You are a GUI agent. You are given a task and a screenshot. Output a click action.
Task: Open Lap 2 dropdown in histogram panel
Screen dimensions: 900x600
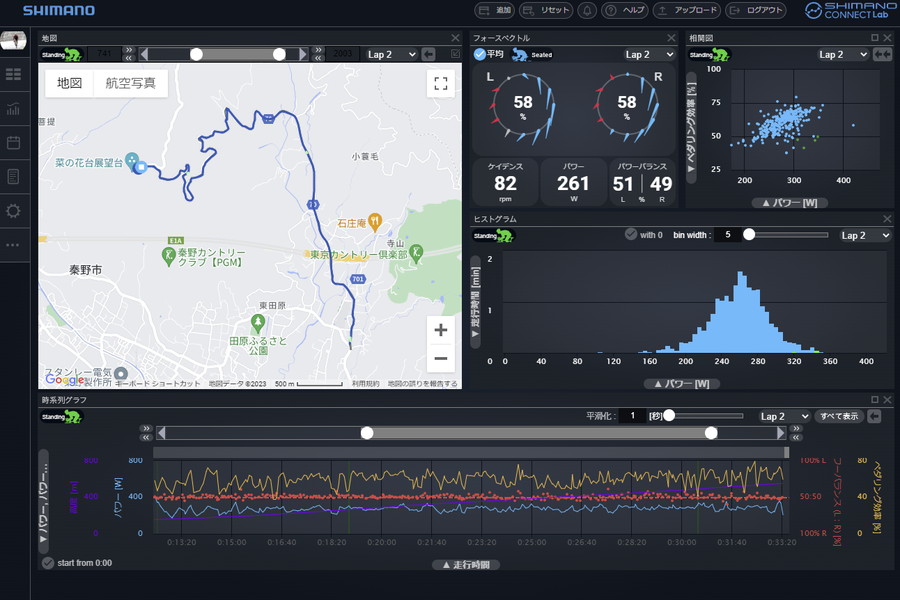coord(864,235)
